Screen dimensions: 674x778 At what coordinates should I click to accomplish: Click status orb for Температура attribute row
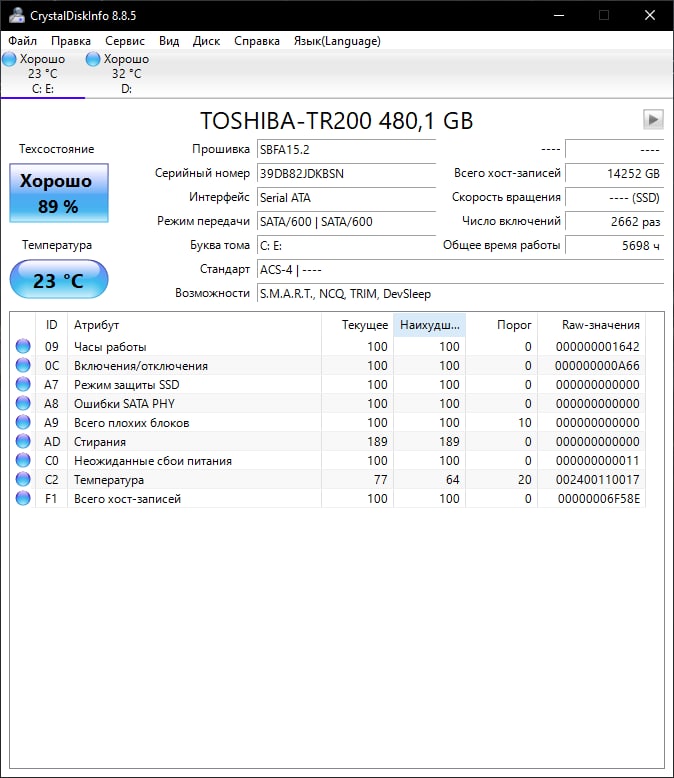click(x=23, y=480)
